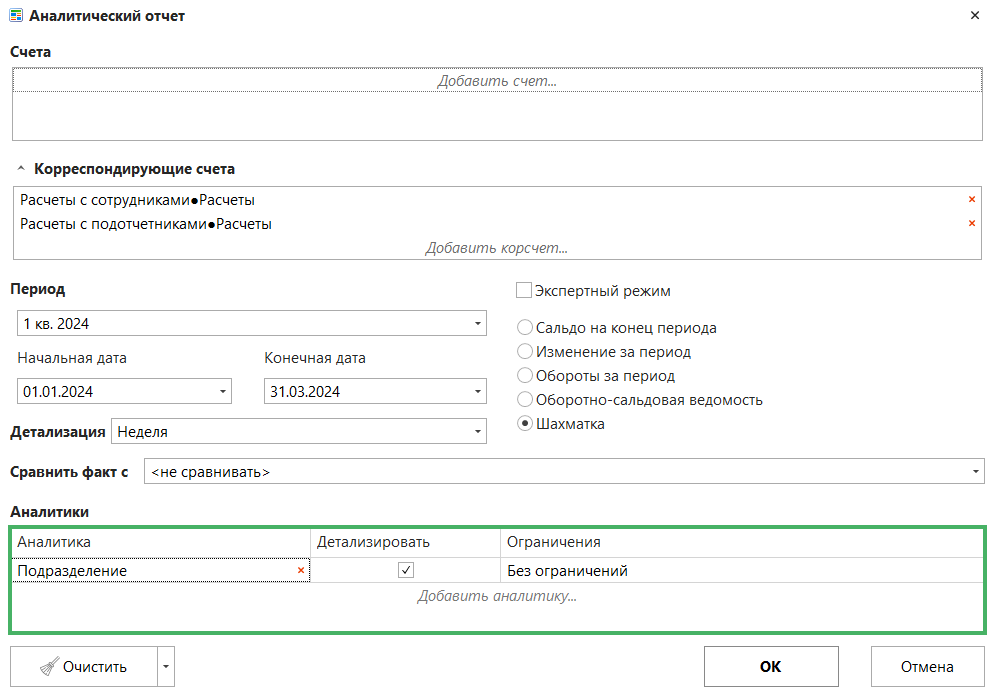Select 'Сальдо на конец периода' radio option
The width and height of the screenshot is (995, 698).
[524, 328]
